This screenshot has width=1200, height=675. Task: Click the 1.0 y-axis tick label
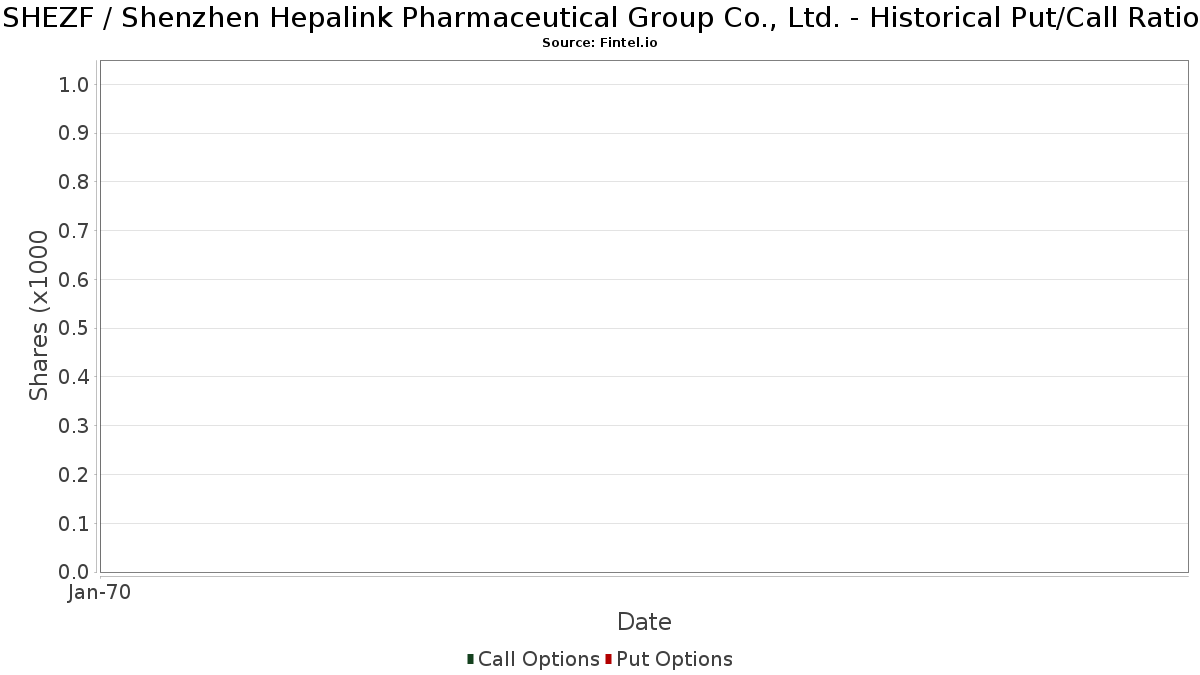(x=75, y=85)
